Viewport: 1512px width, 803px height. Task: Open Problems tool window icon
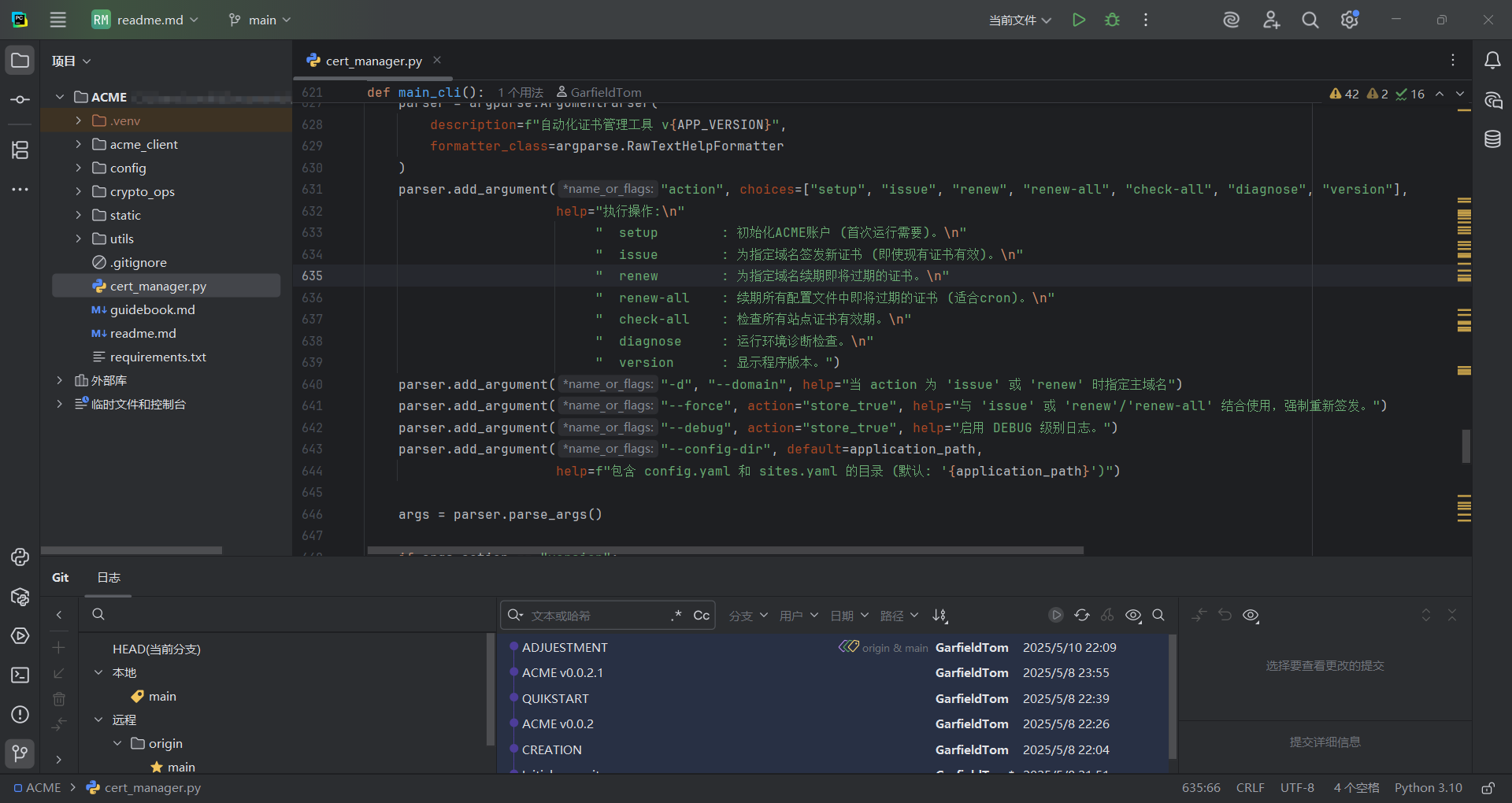point(20,715)
